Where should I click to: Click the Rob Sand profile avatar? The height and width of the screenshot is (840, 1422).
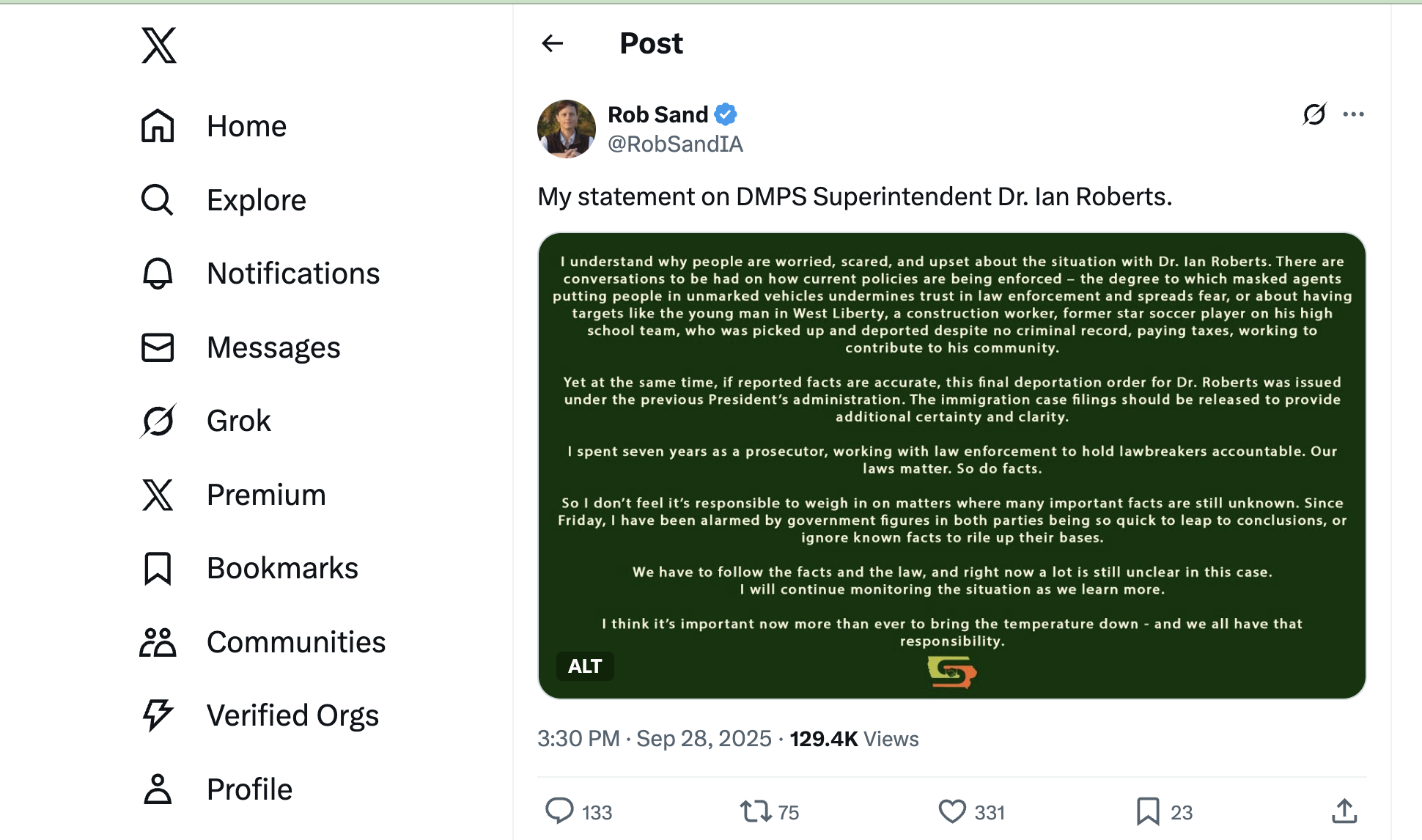pos(567,129)
